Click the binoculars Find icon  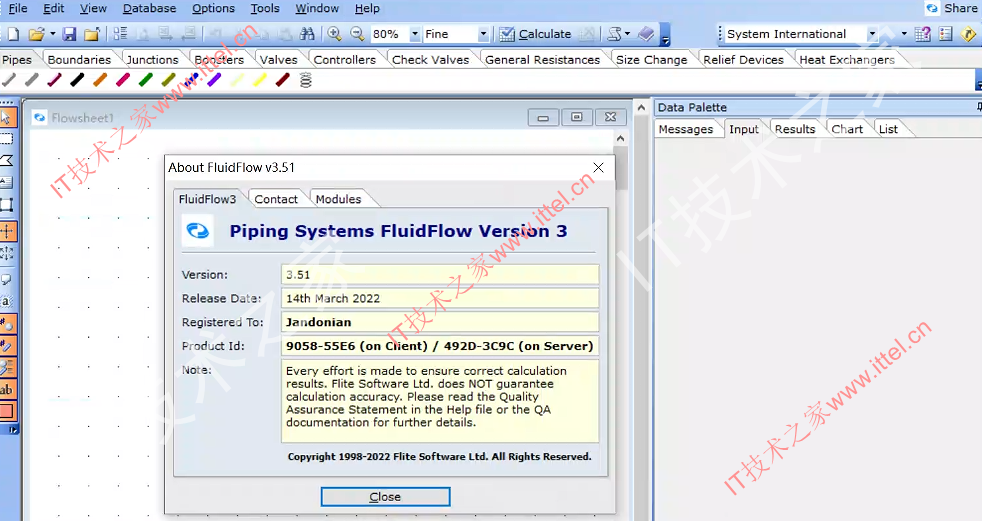click(x=307, y=34)
